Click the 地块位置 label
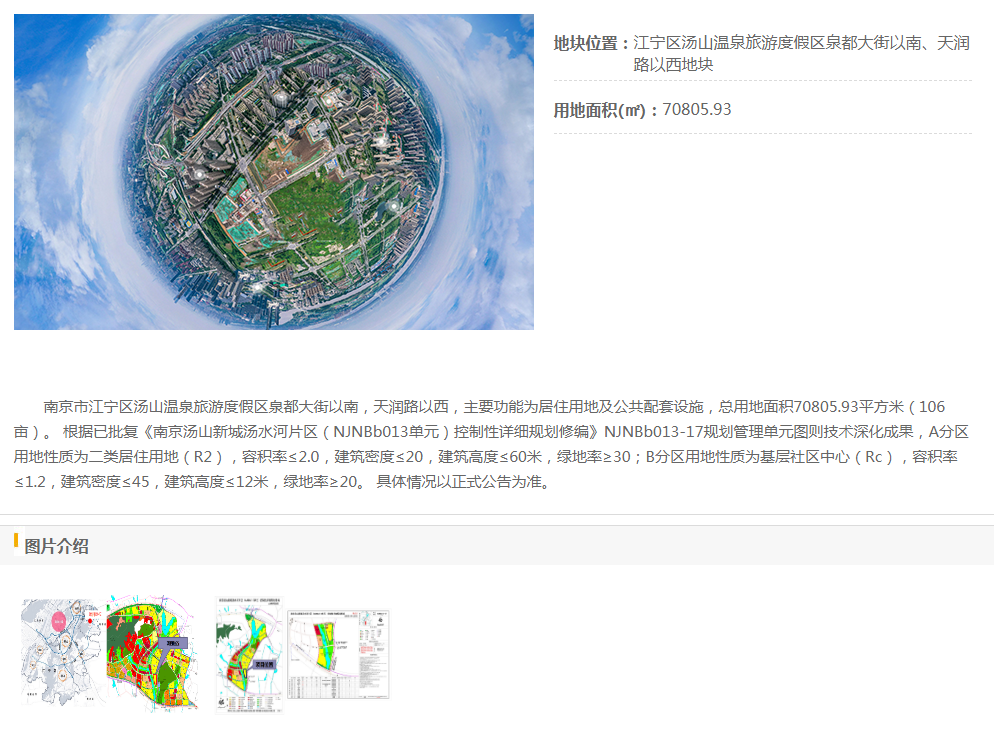 tap(591, 44)
